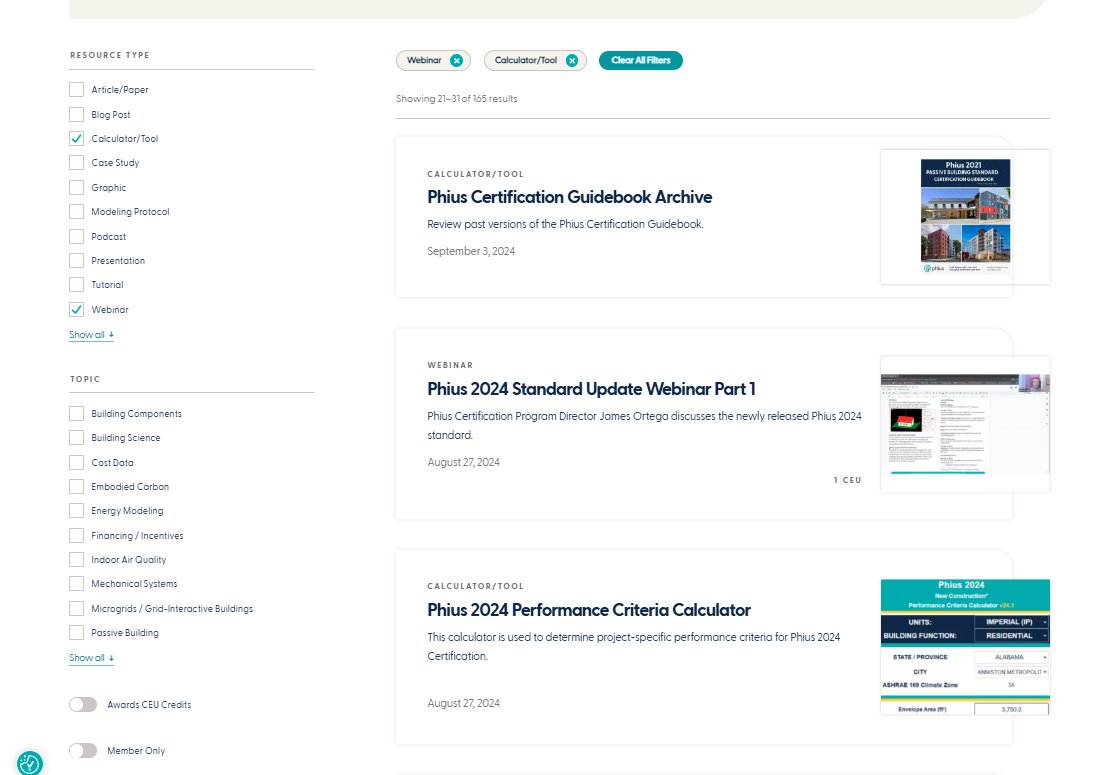Select the Energy Modeling topic
Image resolution: width=1116 pixels, height=775 pixels.
76,510
